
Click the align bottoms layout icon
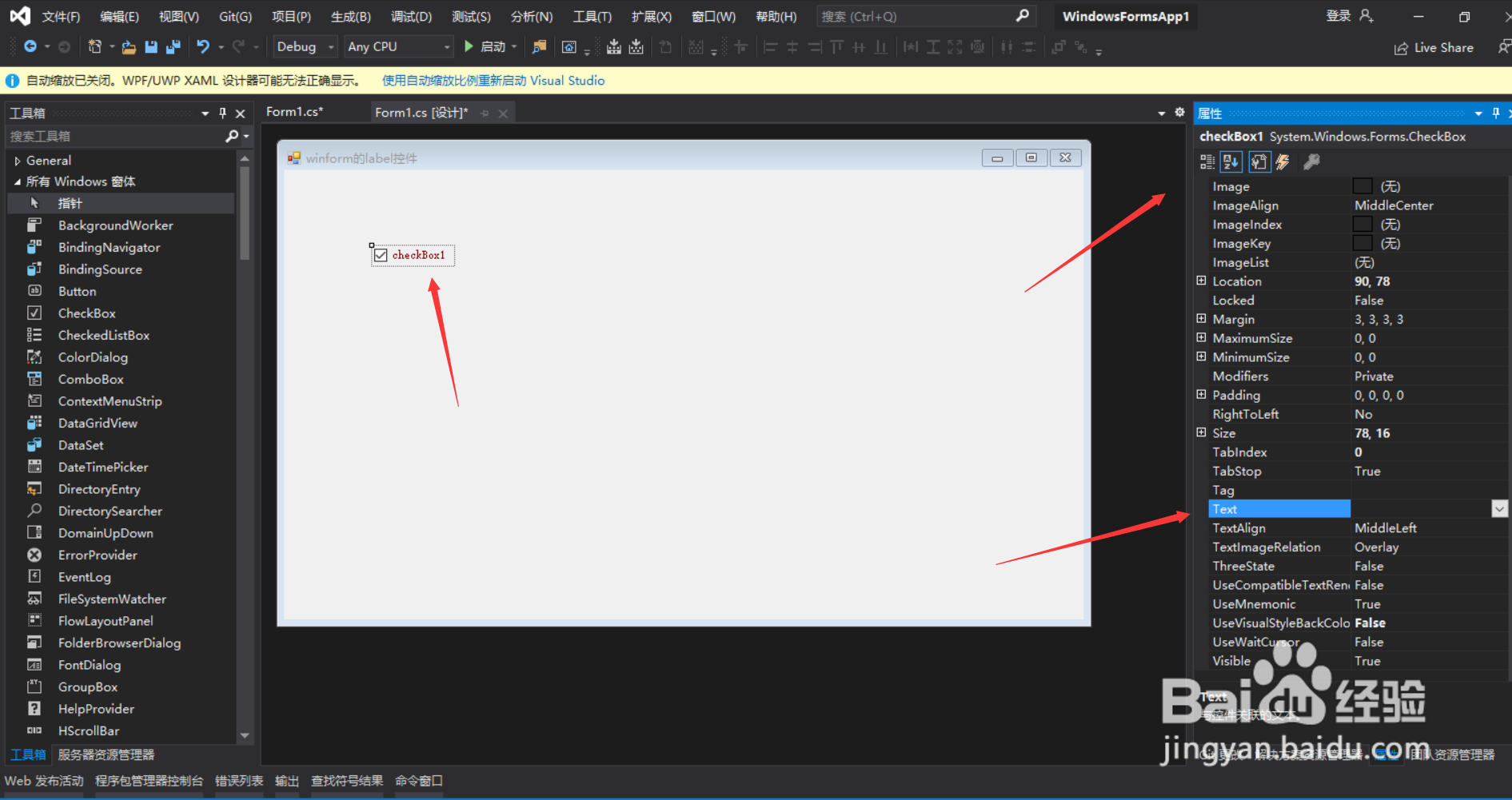880,47
